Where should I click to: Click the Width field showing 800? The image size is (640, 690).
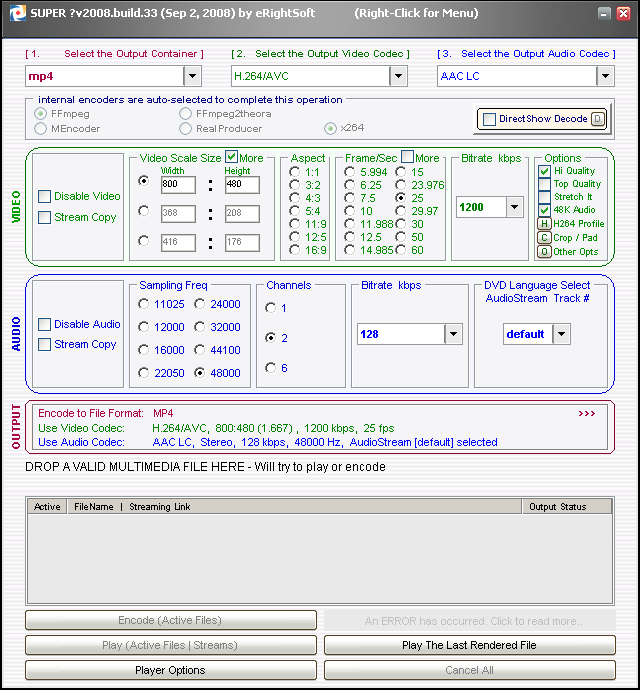pyautogui.click(x=178, y=185)
